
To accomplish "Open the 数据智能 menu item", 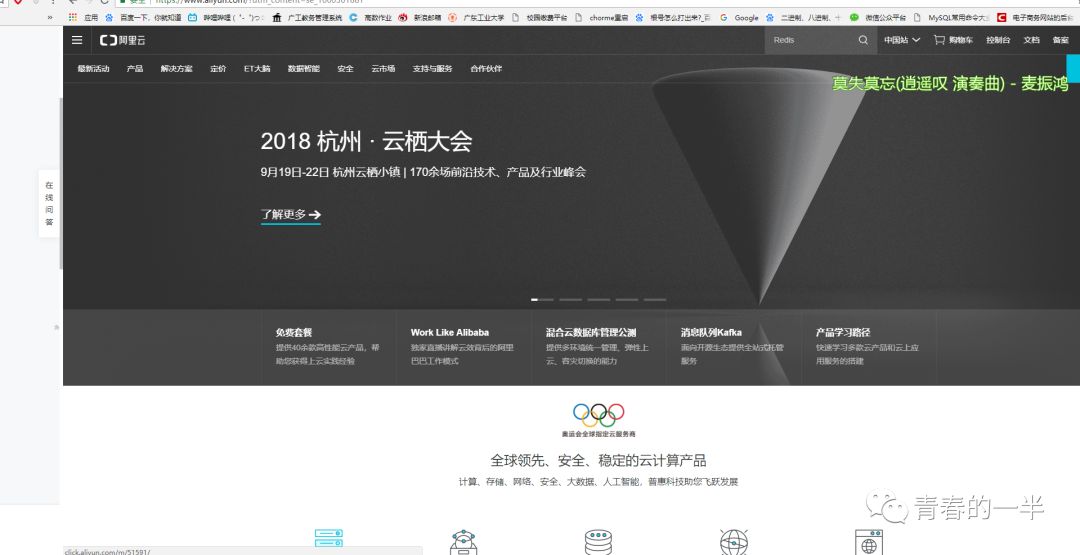I will [304, 68].
